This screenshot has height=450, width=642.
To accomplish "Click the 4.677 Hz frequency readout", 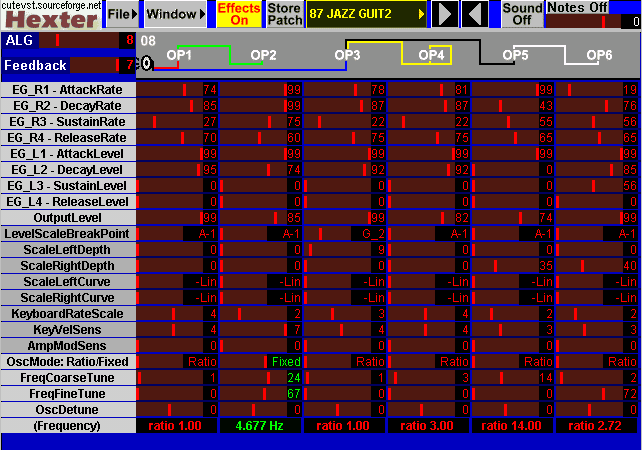I will click(260, 425).
